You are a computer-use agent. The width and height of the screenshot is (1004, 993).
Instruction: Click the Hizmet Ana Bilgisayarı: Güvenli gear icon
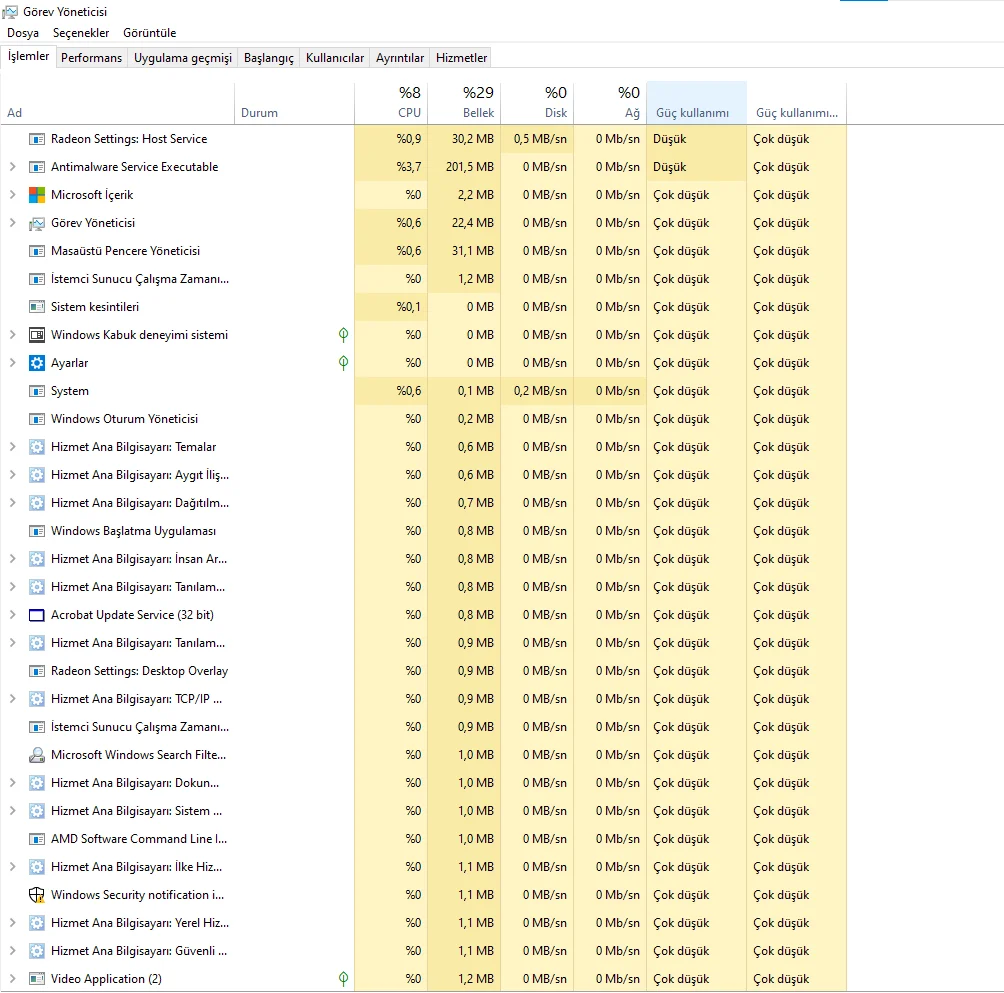(x=37, y=951)
